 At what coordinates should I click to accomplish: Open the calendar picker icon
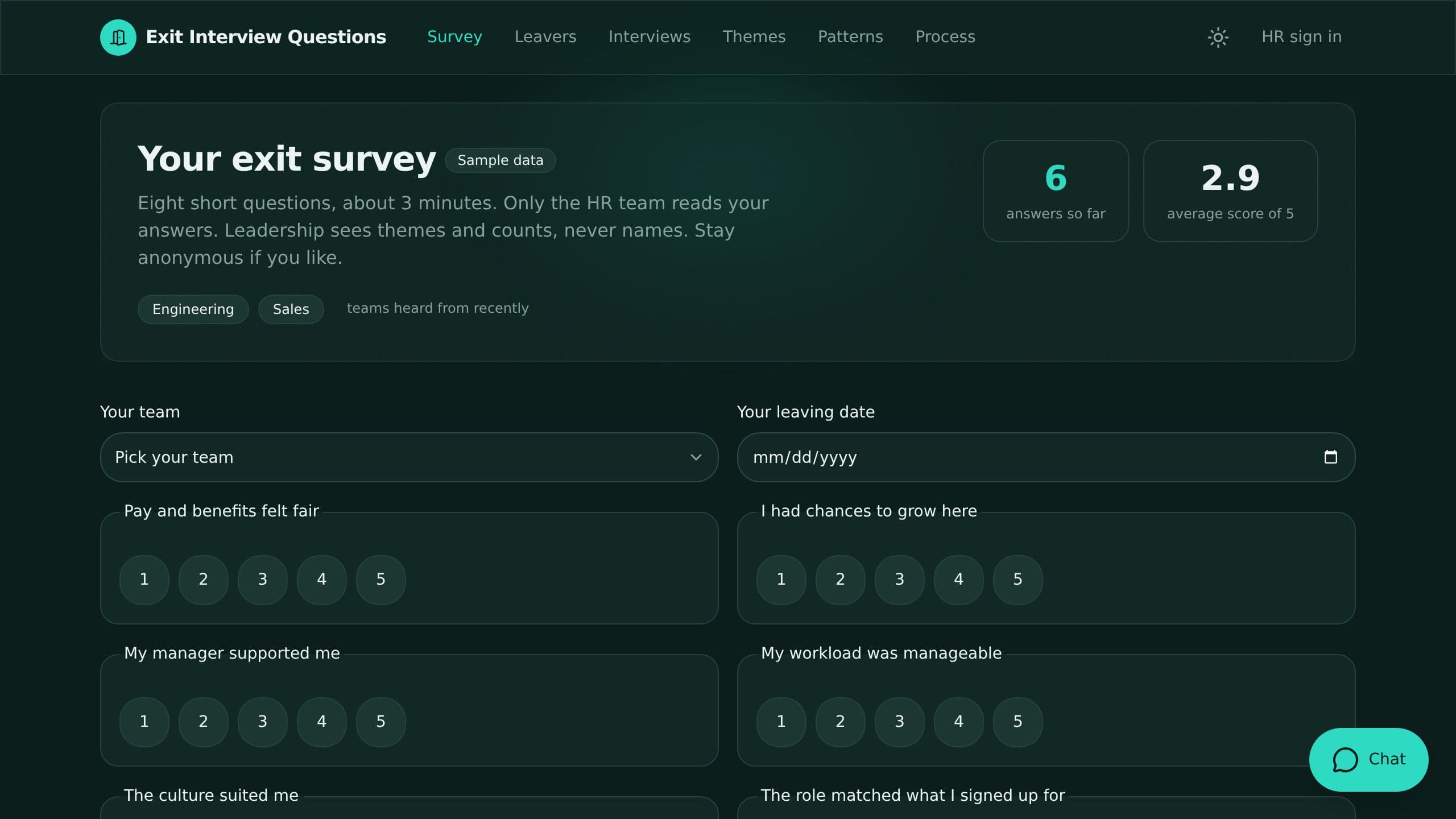coord(1330,457)
